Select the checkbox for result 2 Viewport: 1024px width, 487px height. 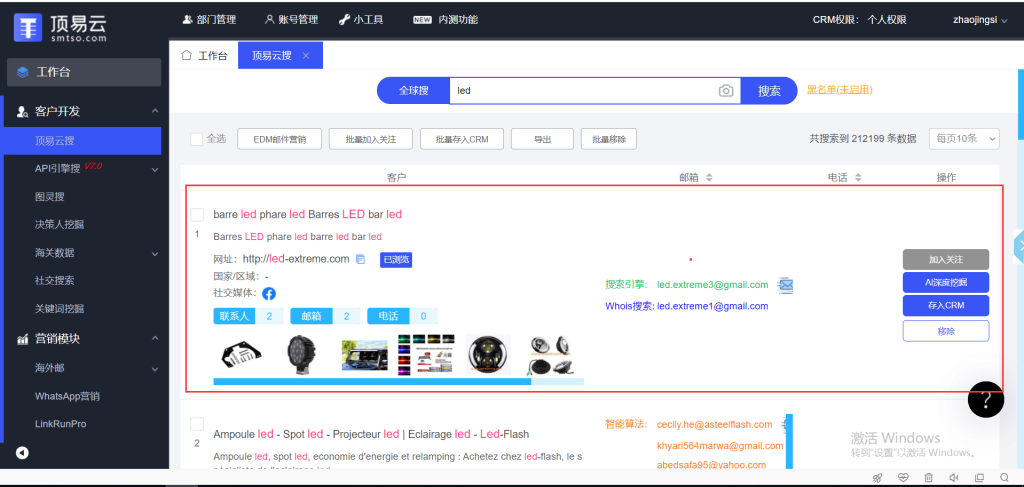click(x=197, y=424)
